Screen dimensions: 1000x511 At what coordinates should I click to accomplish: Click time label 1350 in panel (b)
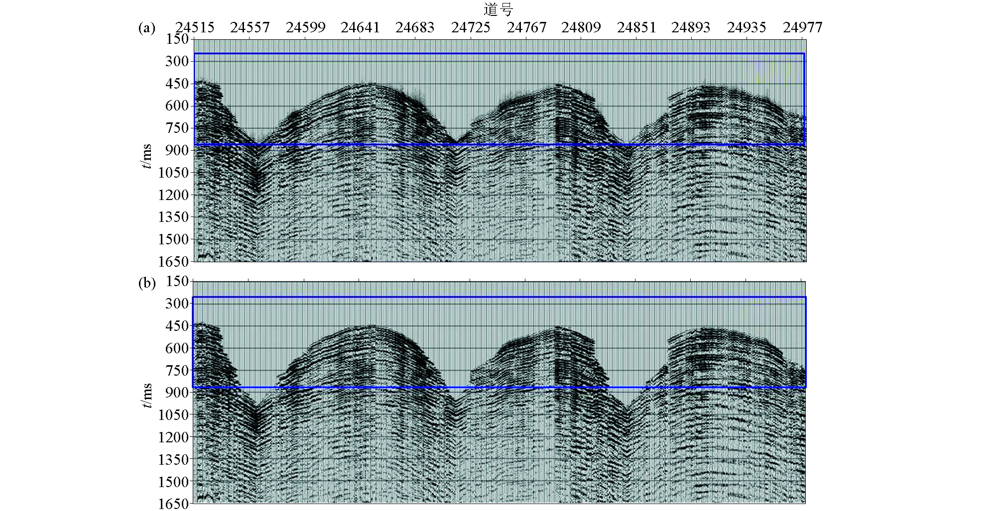coord(173,459)
